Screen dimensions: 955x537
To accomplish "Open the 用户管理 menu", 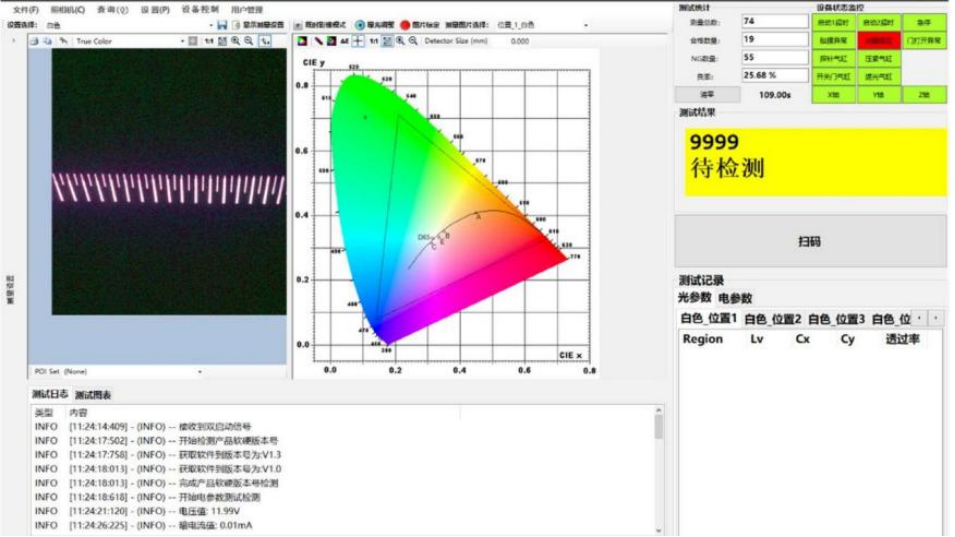I will click(x=247, y=10).
